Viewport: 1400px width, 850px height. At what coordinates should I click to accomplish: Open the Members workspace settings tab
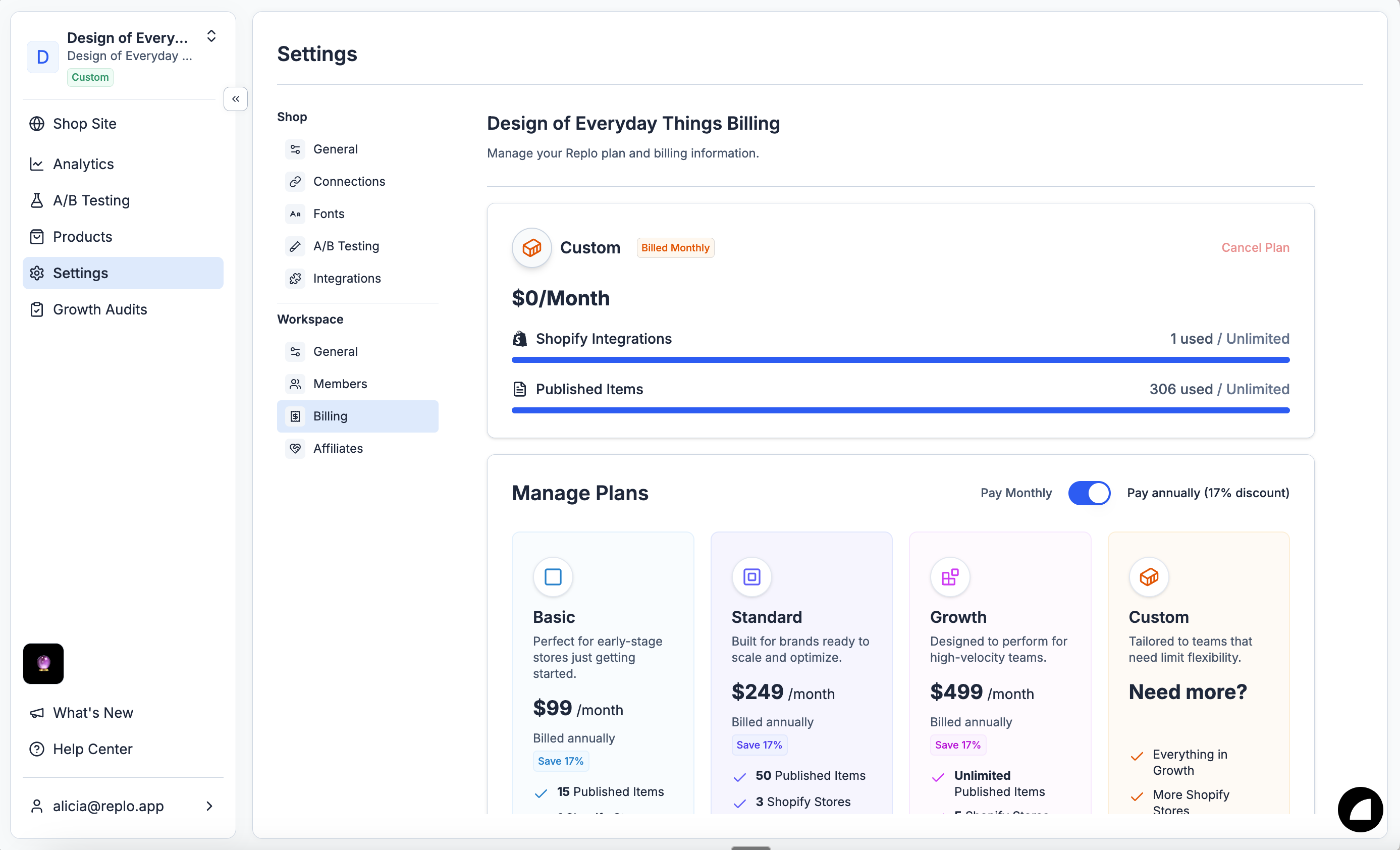(x=340, y=384)
